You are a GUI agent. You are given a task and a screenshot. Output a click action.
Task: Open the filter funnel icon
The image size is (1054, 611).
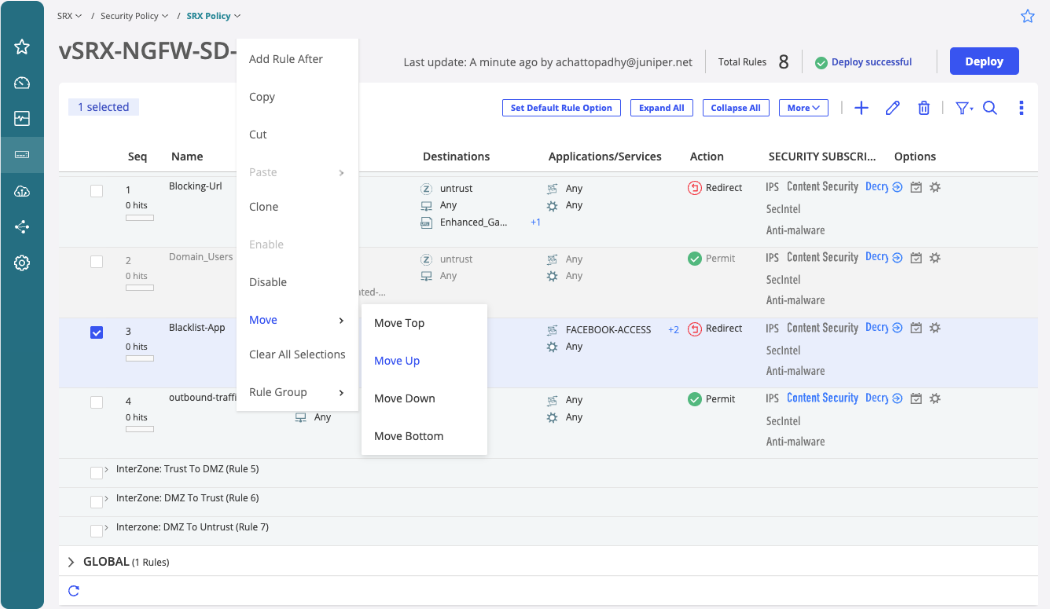[x=962, y=108]
